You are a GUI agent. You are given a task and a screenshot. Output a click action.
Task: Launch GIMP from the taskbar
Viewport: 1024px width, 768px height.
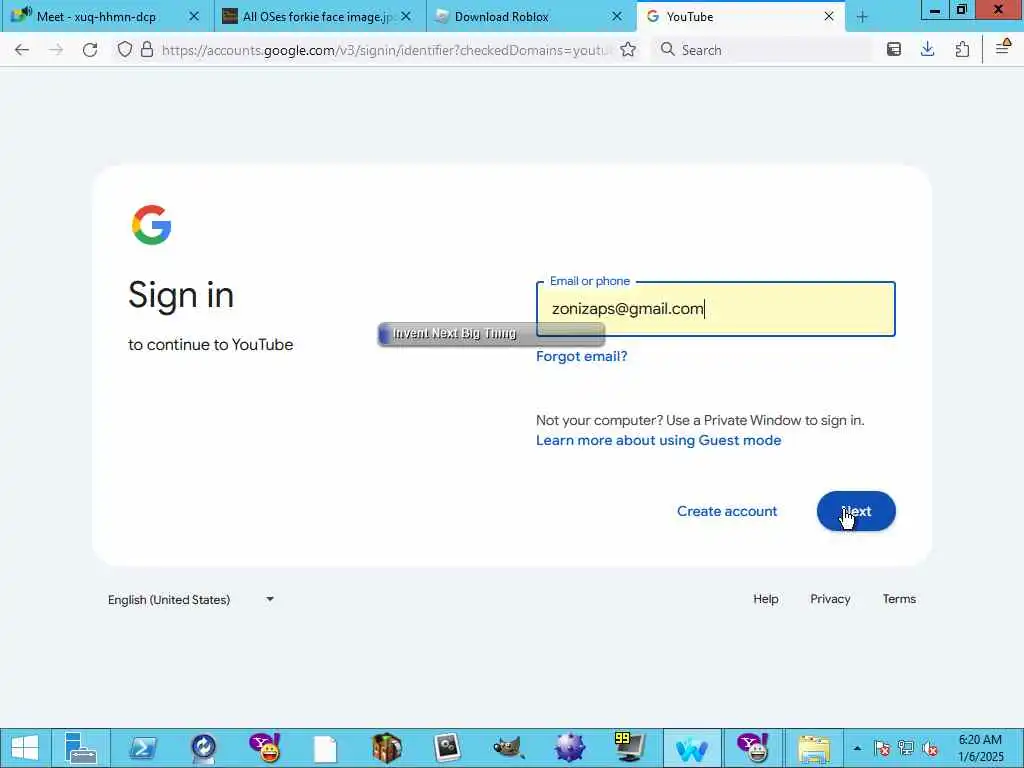click(x=508, y=748)
